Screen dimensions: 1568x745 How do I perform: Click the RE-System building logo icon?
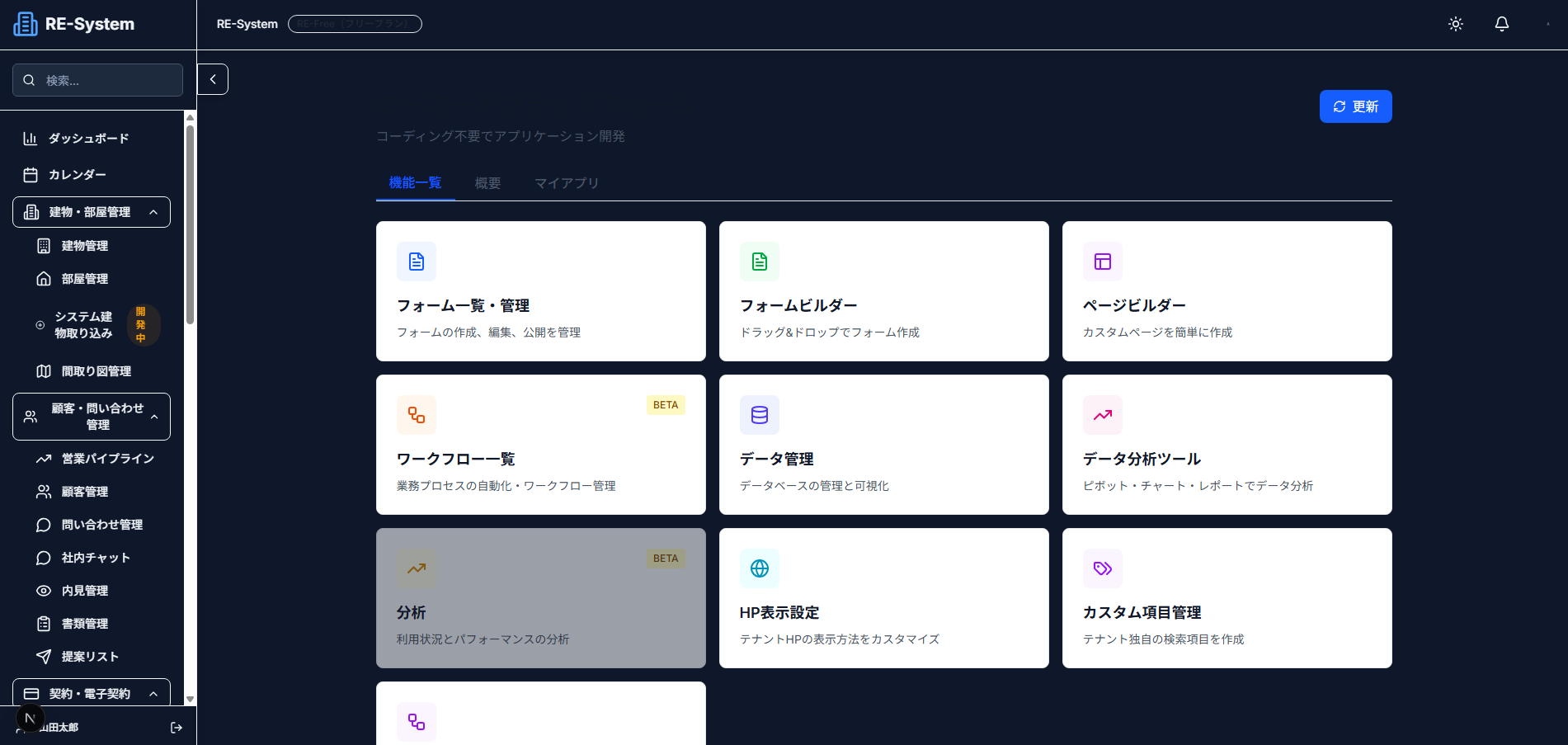(26, 24)
